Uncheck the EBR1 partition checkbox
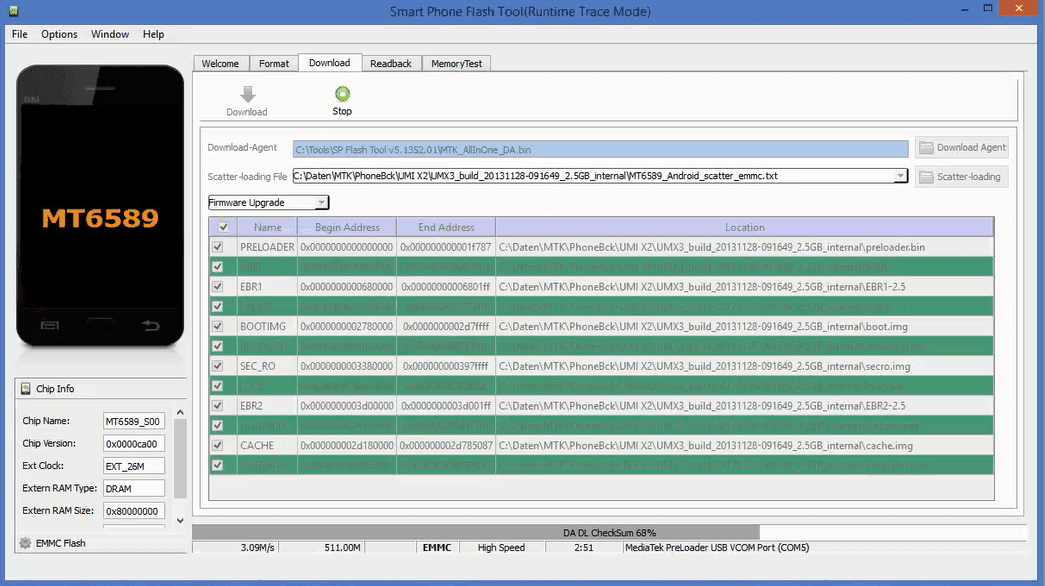Image resolution: width=1045 pixels, height=586 pixels. [217, 287]
